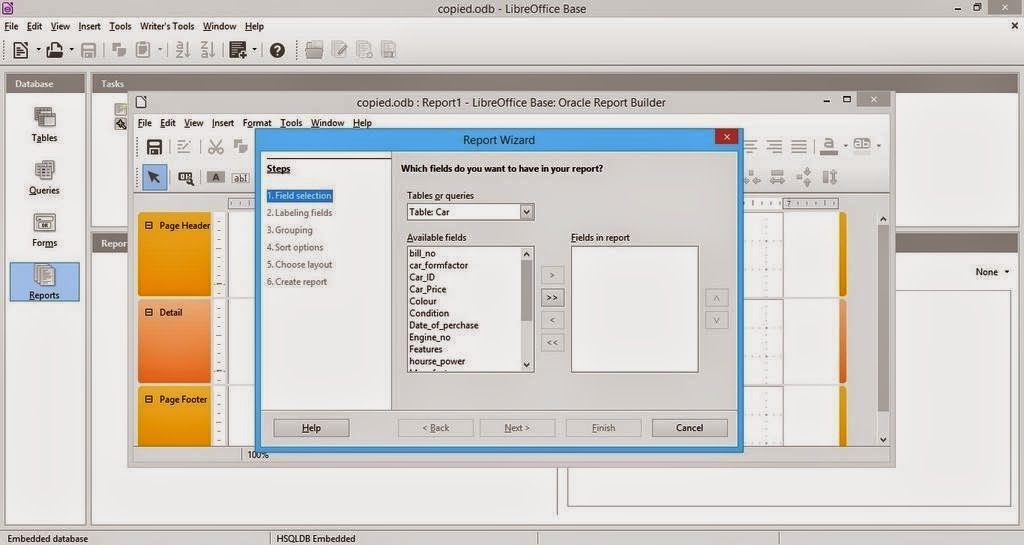The width and height of the screenshot is (1024, 545).
Task: Select the Reports section in Database pane
Action: point(44,282)
